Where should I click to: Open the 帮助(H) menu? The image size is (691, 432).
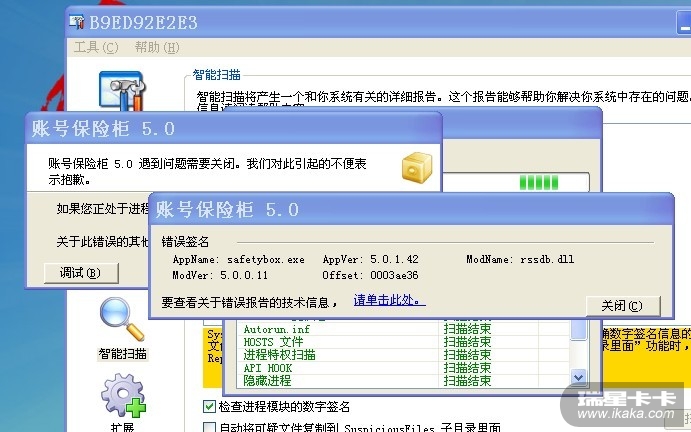point(157,47)
